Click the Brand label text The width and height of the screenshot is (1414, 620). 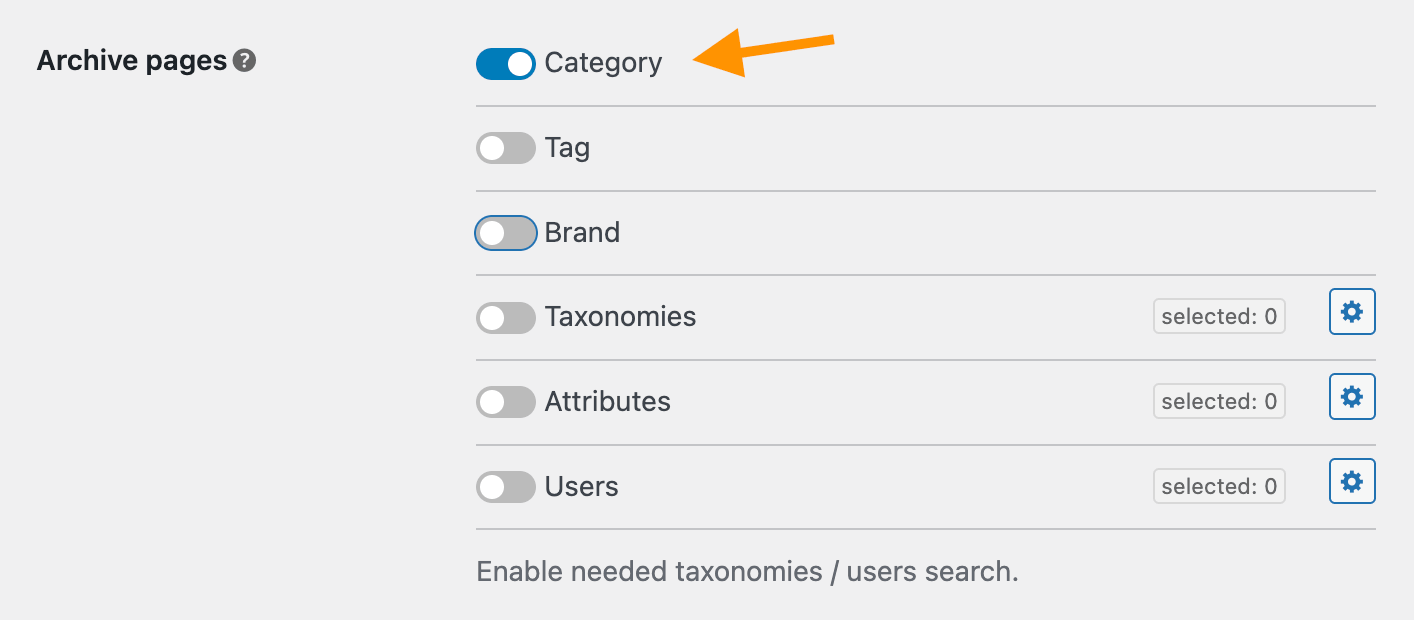click(x=582, y=233)
